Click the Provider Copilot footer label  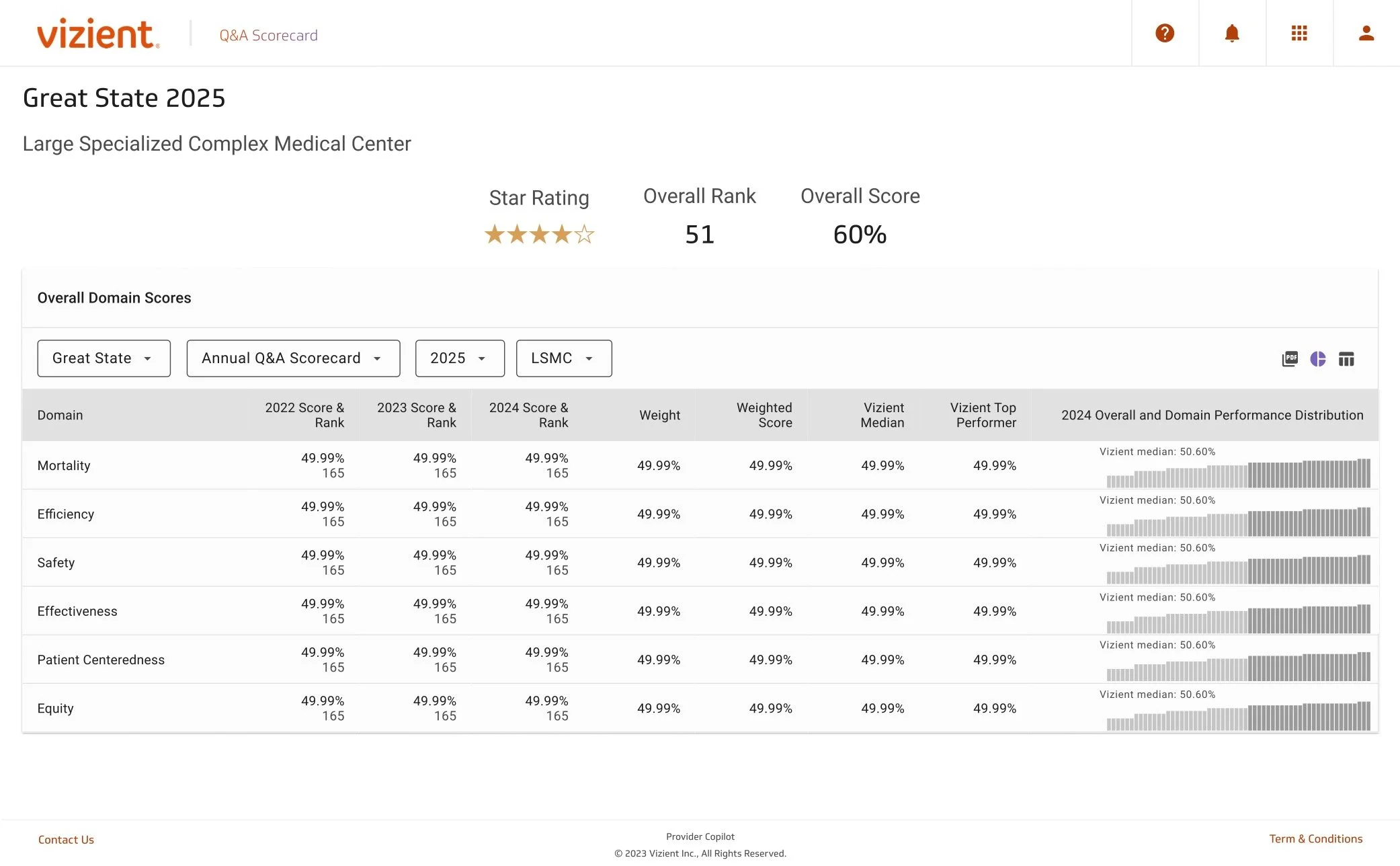(700, 836)
